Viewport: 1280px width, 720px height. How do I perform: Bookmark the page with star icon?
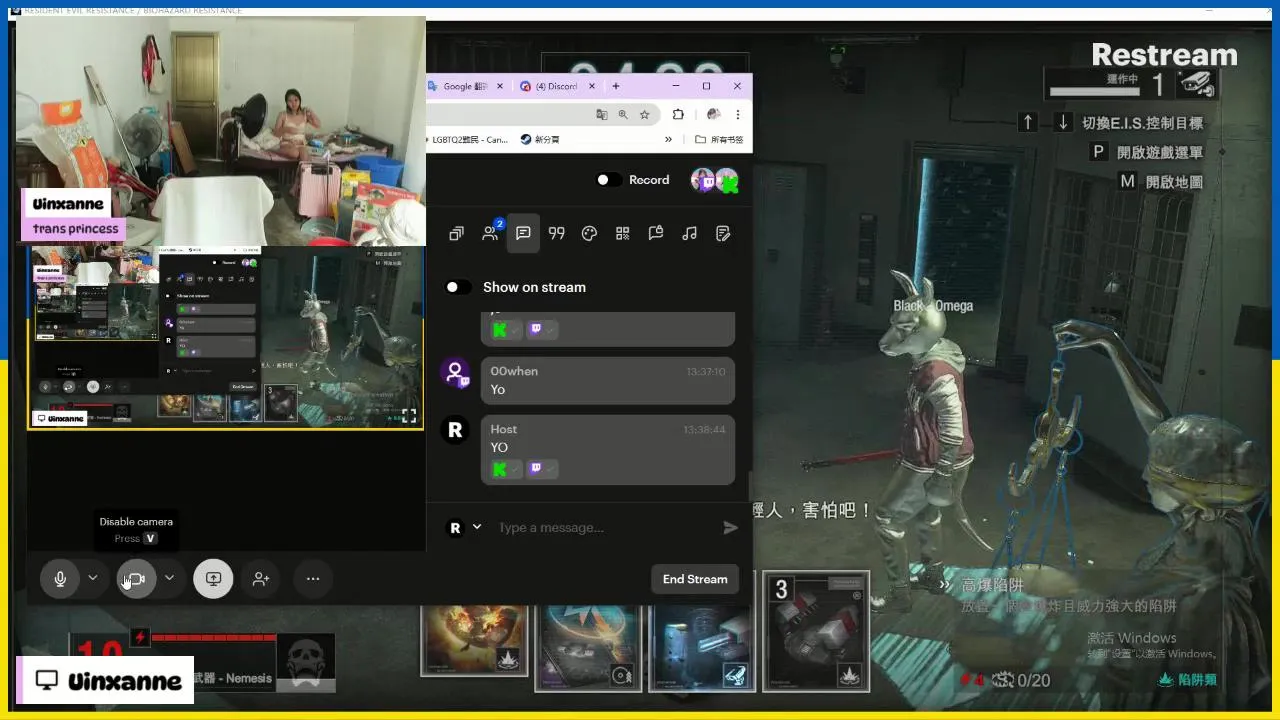(x=645, y=114)
